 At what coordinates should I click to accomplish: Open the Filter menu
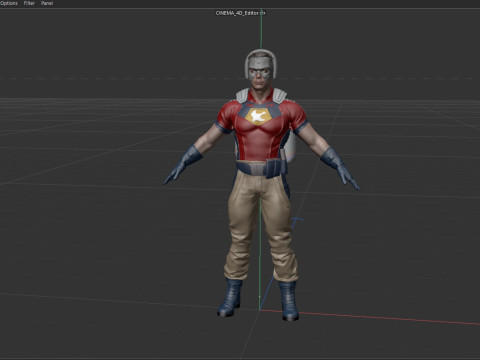click(x=29, y=3)
